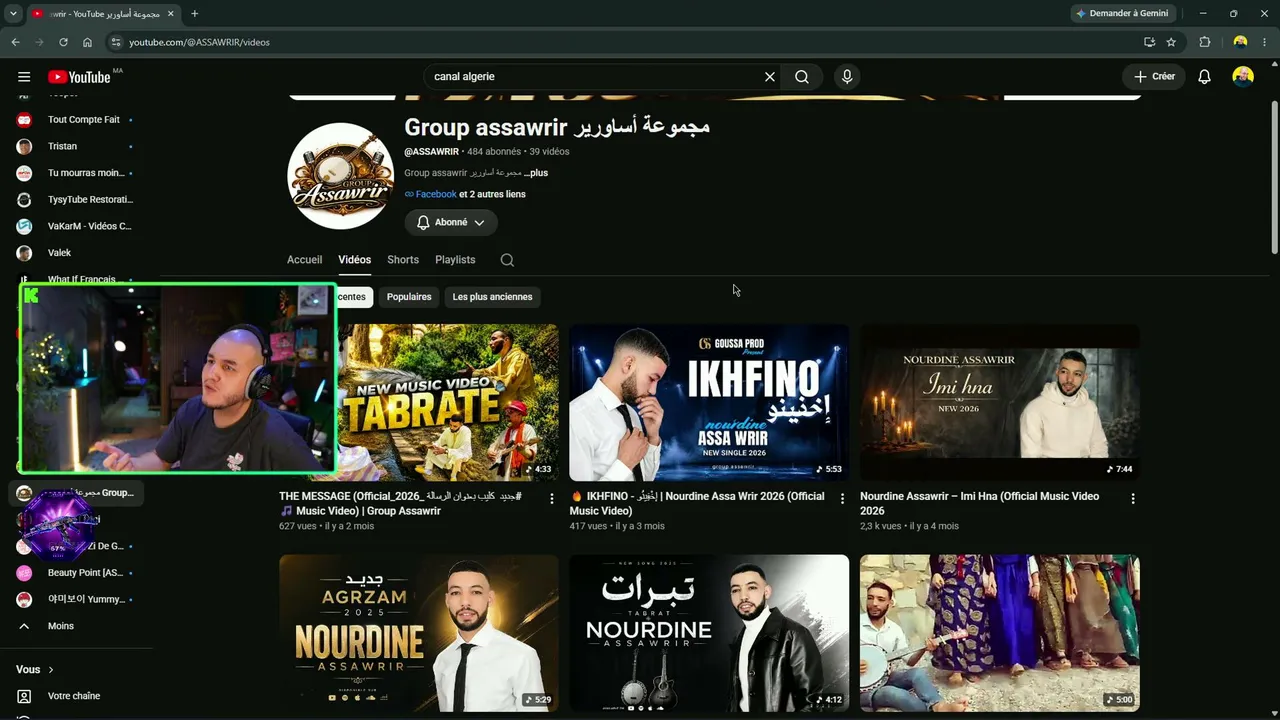Open a new browser tab
The width and height of the screenshot is (1280, 720).
[194, 14]
